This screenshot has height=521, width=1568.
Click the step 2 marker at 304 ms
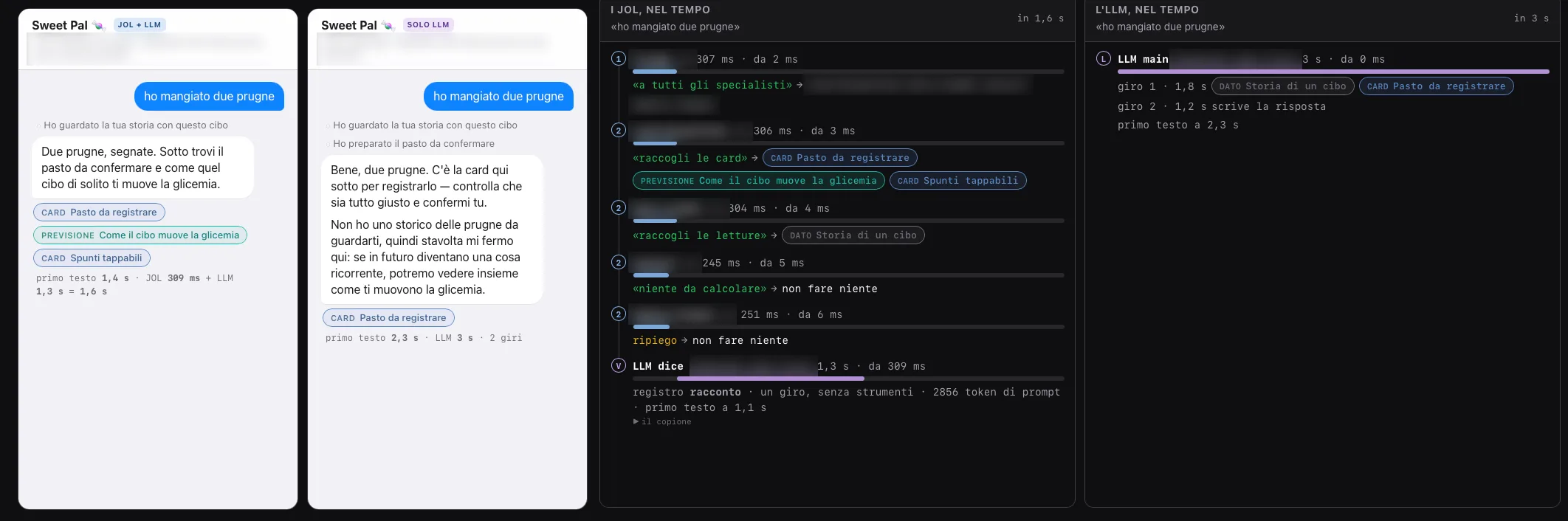click(619, 207)
